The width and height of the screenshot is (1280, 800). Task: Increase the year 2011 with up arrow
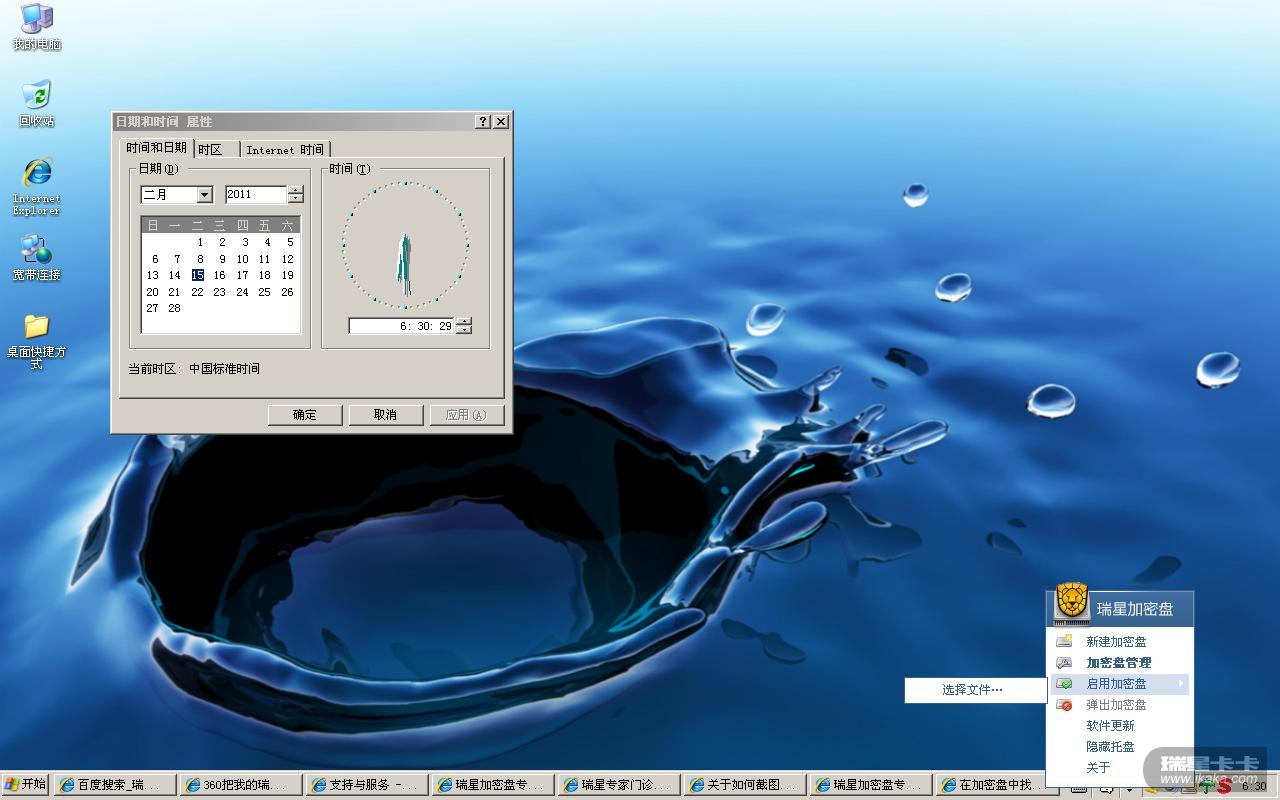295,190
